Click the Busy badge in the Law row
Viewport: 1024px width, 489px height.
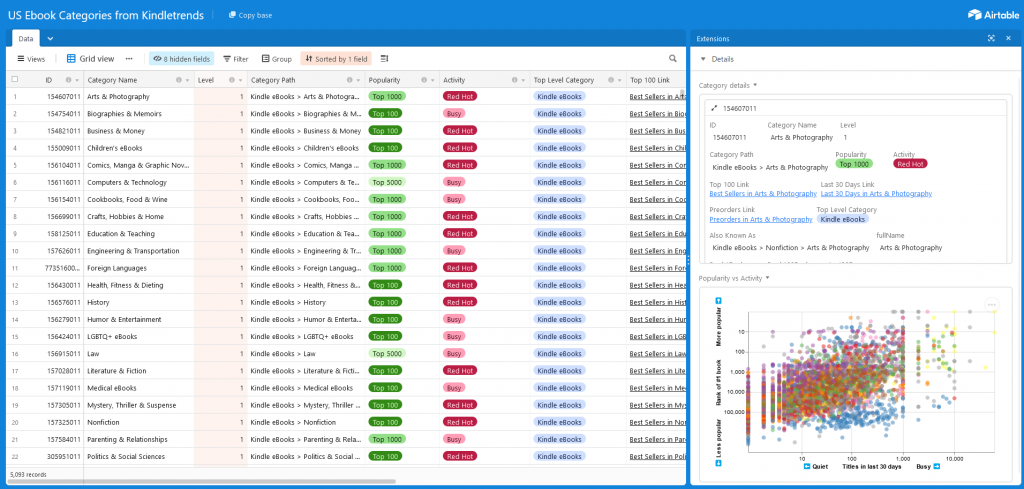pyautogui.click(x=454, y=353)
